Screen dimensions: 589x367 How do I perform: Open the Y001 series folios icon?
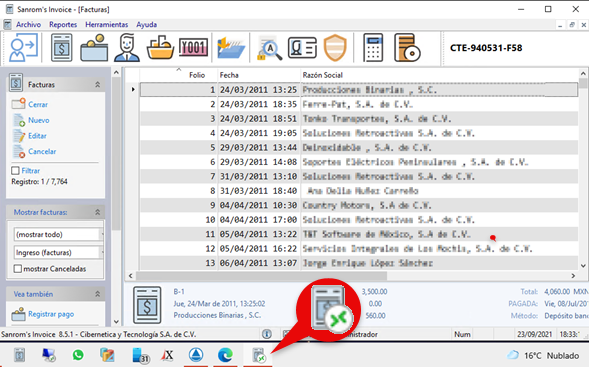[193, 48]
